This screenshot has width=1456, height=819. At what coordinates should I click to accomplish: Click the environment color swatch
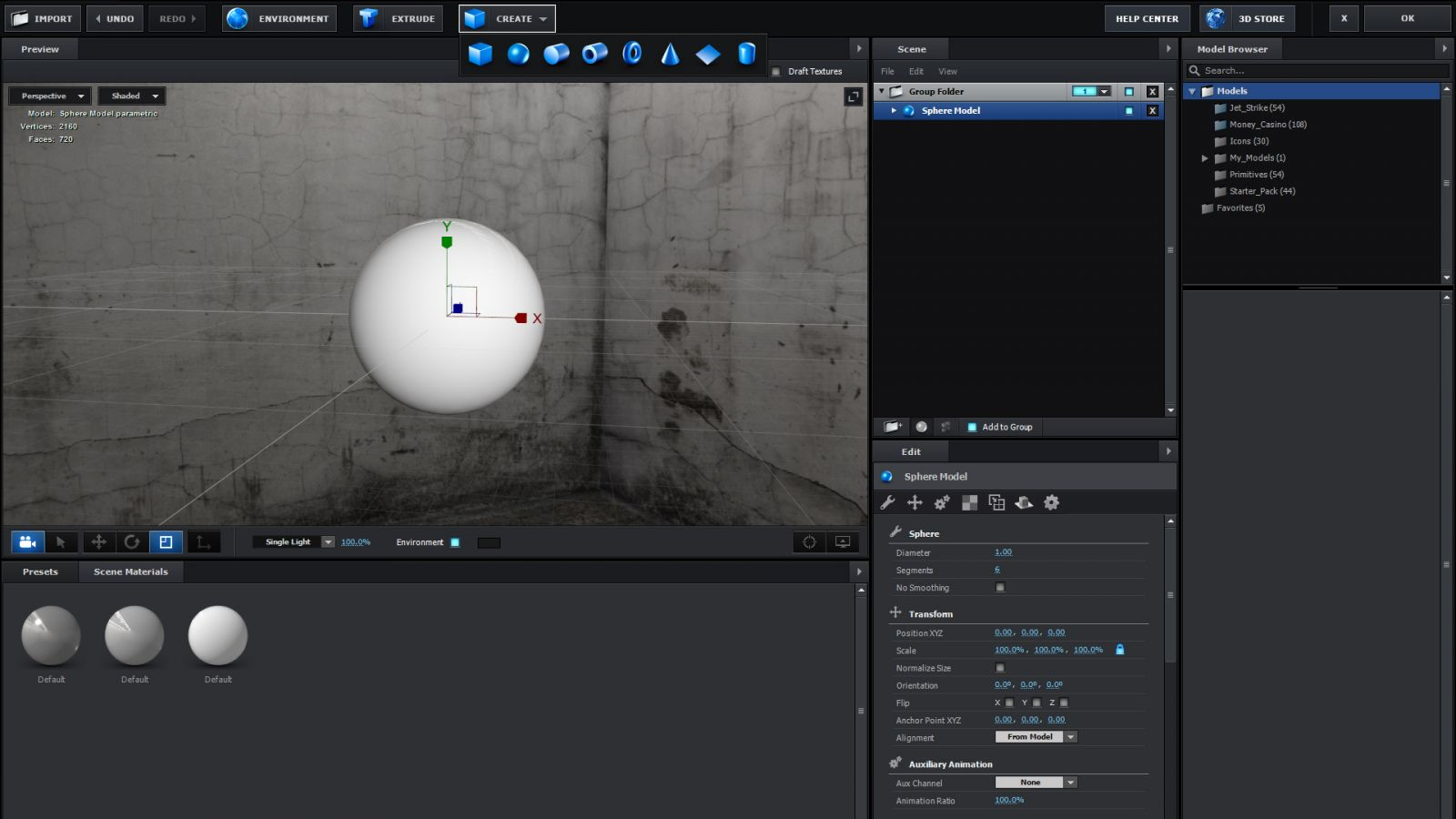(x=489, y=543)
